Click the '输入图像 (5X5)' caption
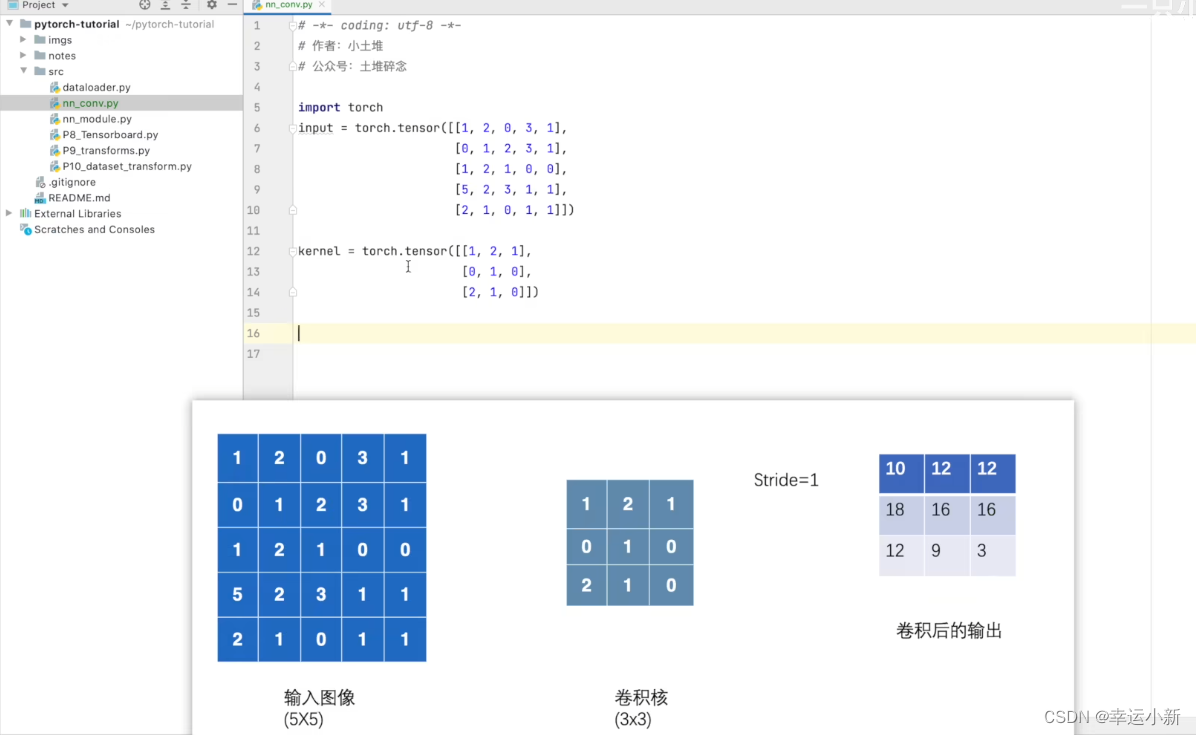This screenshot has height=735, width=1196. (x=319, y=708)
